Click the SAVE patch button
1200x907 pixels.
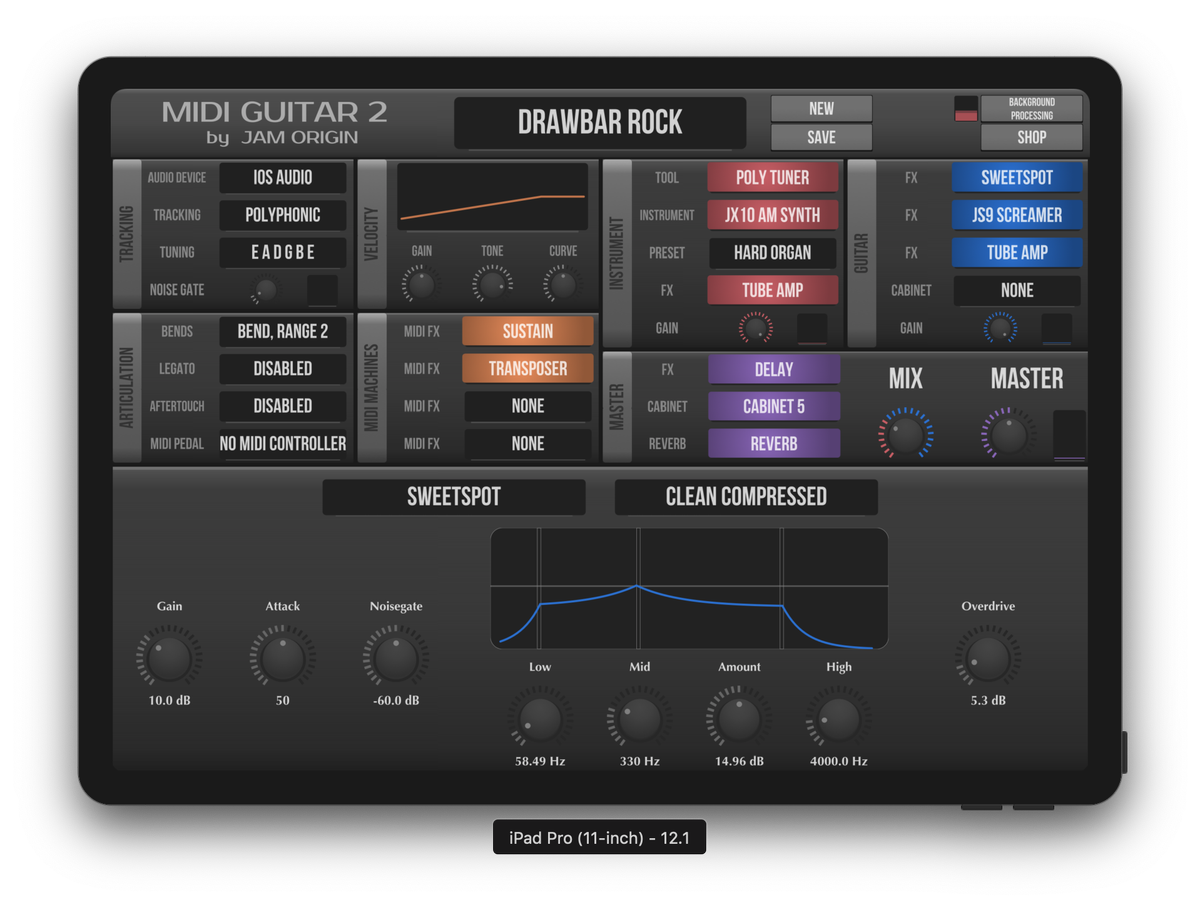pyautogui.click(x=821, y=137)
